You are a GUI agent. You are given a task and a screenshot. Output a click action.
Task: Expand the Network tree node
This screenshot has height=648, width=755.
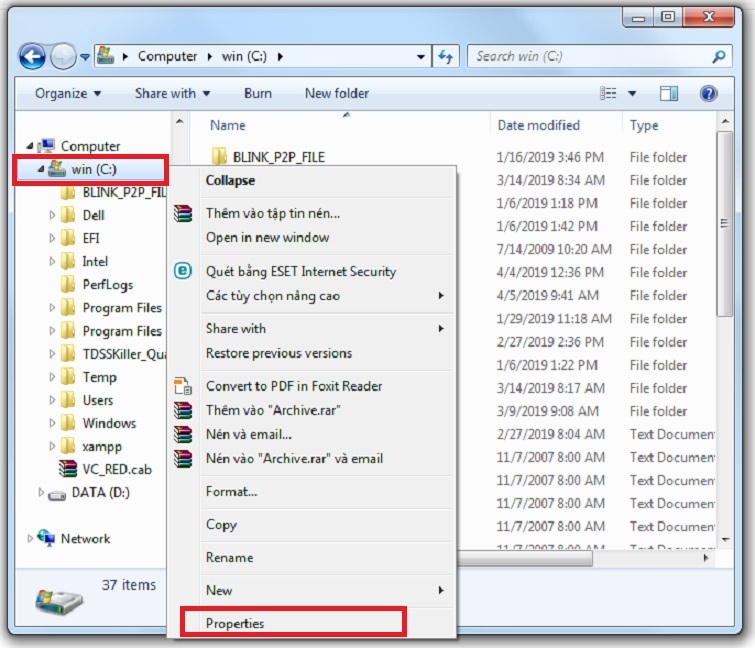30,538
